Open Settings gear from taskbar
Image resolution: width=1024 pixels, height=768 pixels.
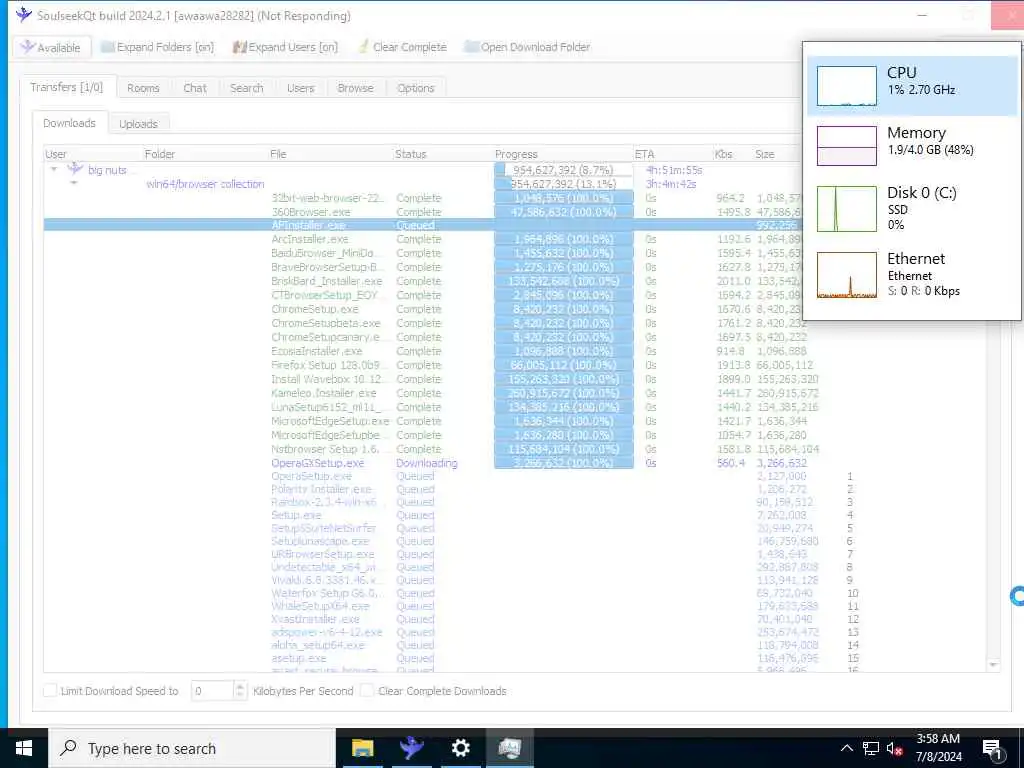pyautogui.click(x=460, y=748)
